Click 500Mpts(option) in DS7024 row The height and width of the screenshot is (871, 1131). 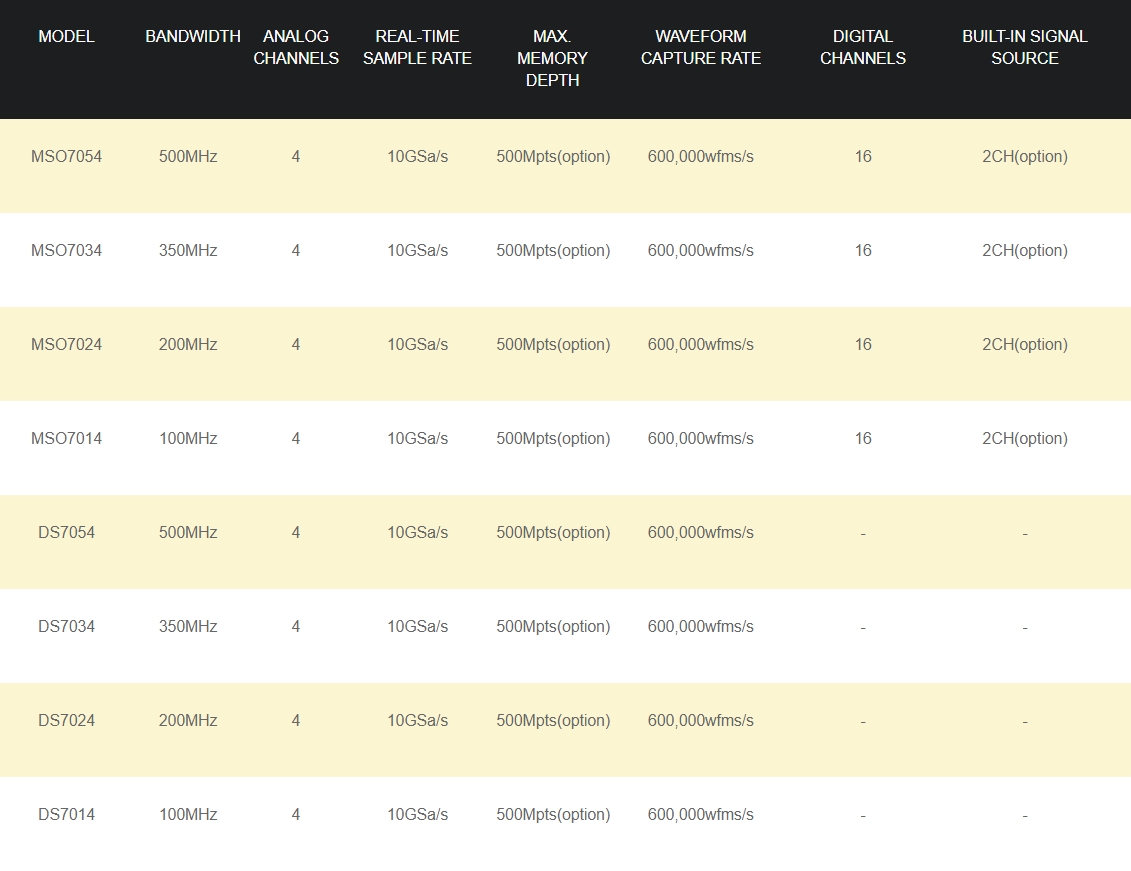[553, 720]
